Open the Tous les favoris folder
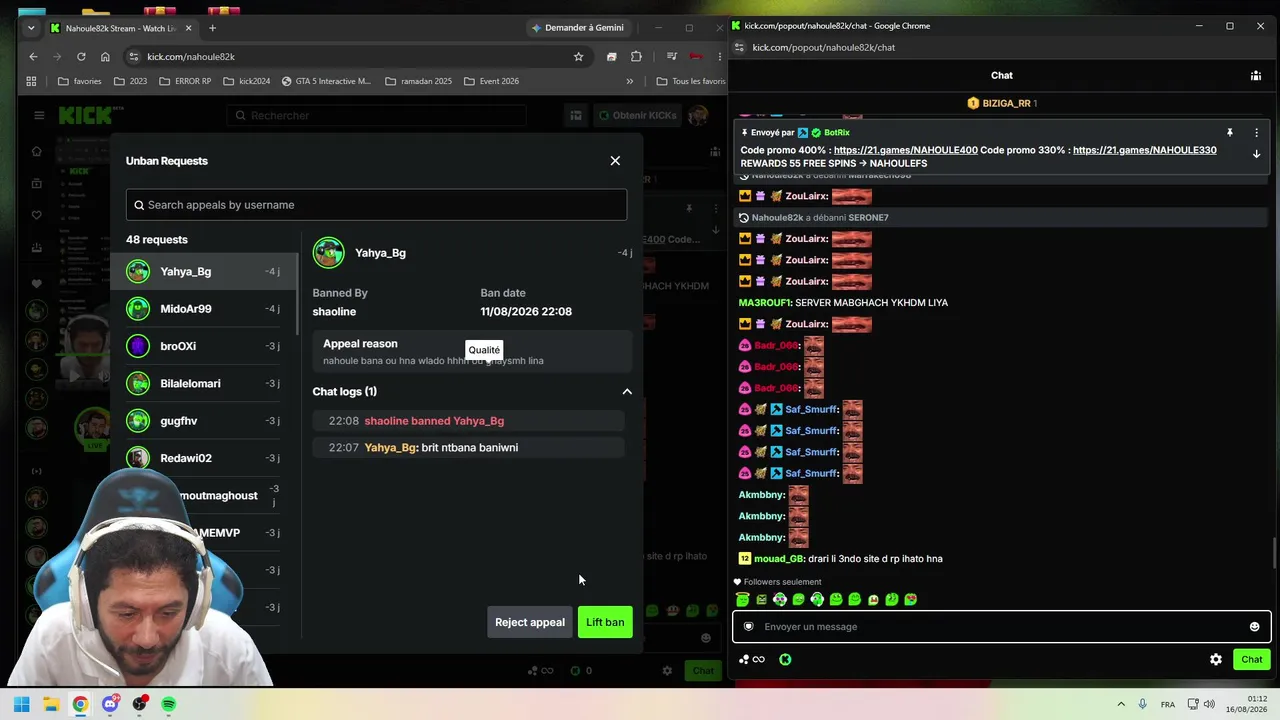The image size is (1280, 720). 691,81
